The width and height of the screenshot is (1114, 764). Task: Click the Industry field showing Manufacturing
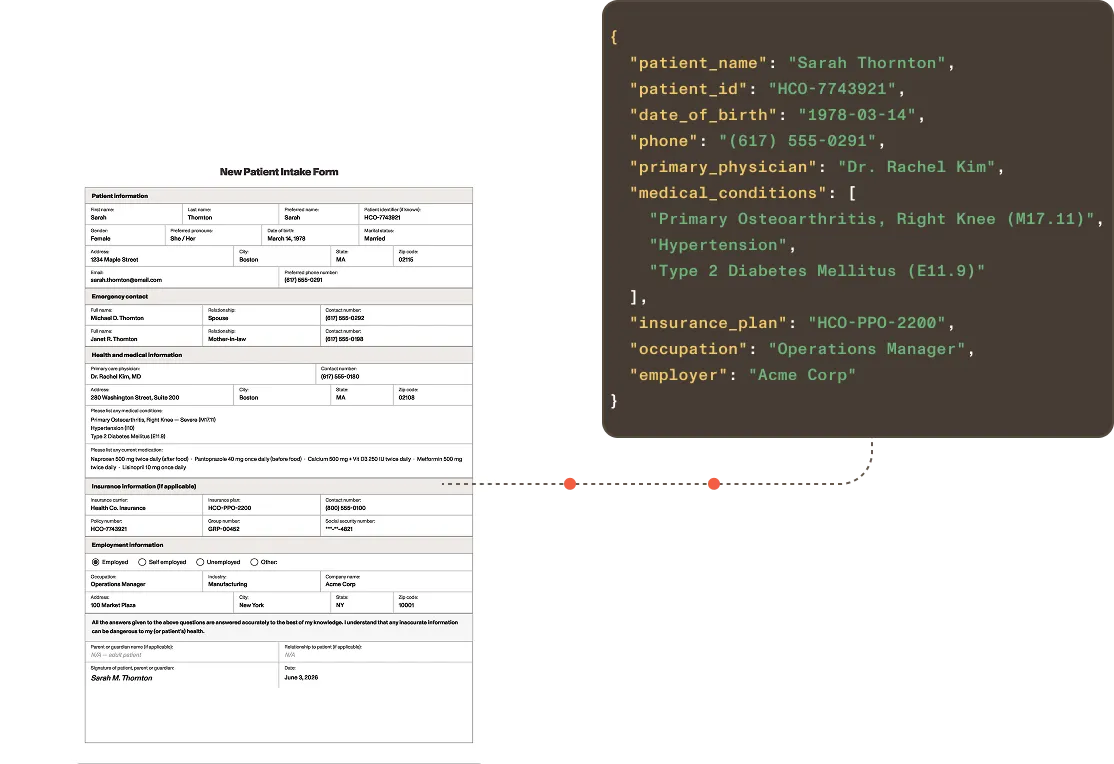[x=261, y=581]
